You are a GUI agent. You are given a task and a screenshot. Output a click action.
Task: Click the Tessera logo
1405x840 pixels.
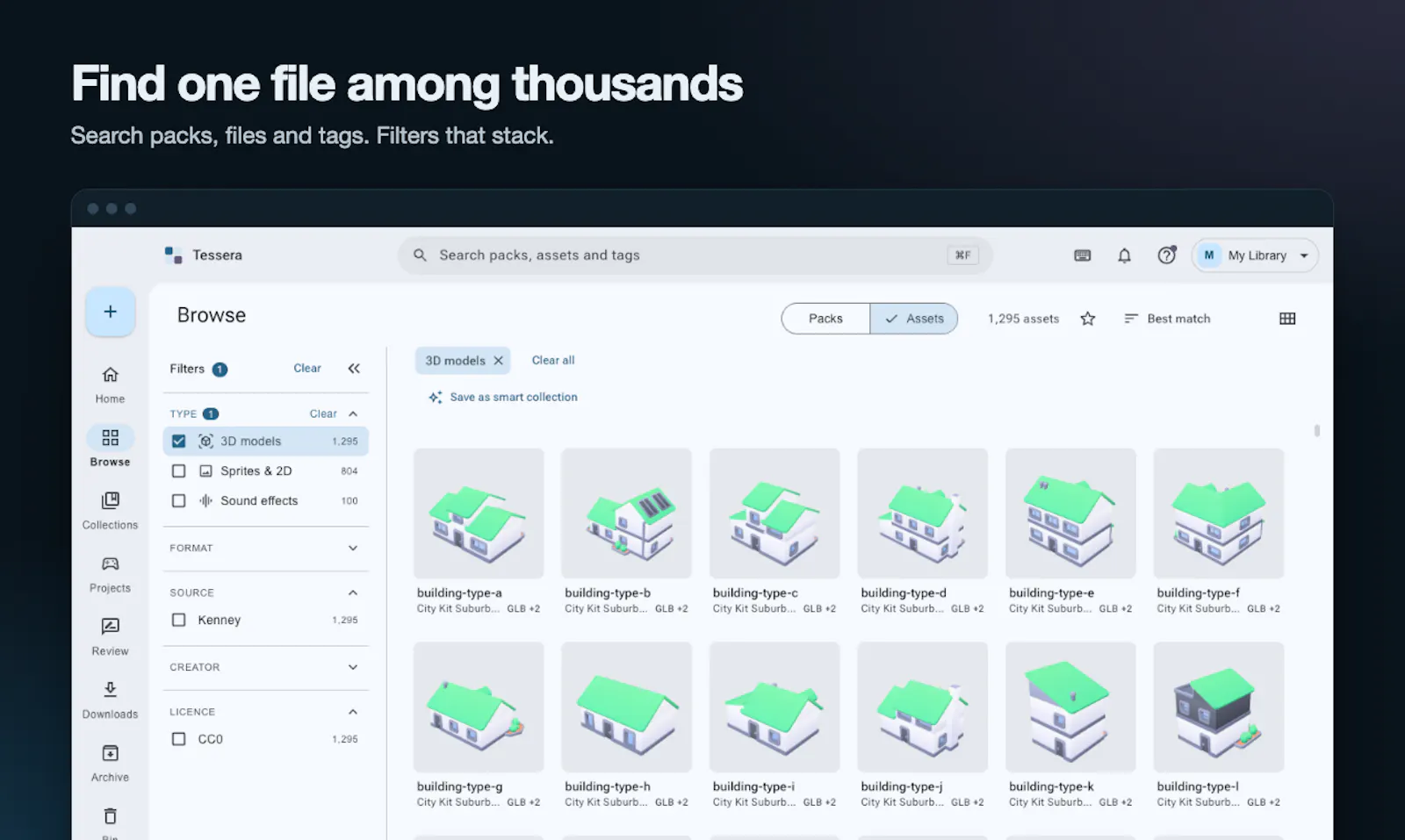pyautogui.click(x=173, y=255)
